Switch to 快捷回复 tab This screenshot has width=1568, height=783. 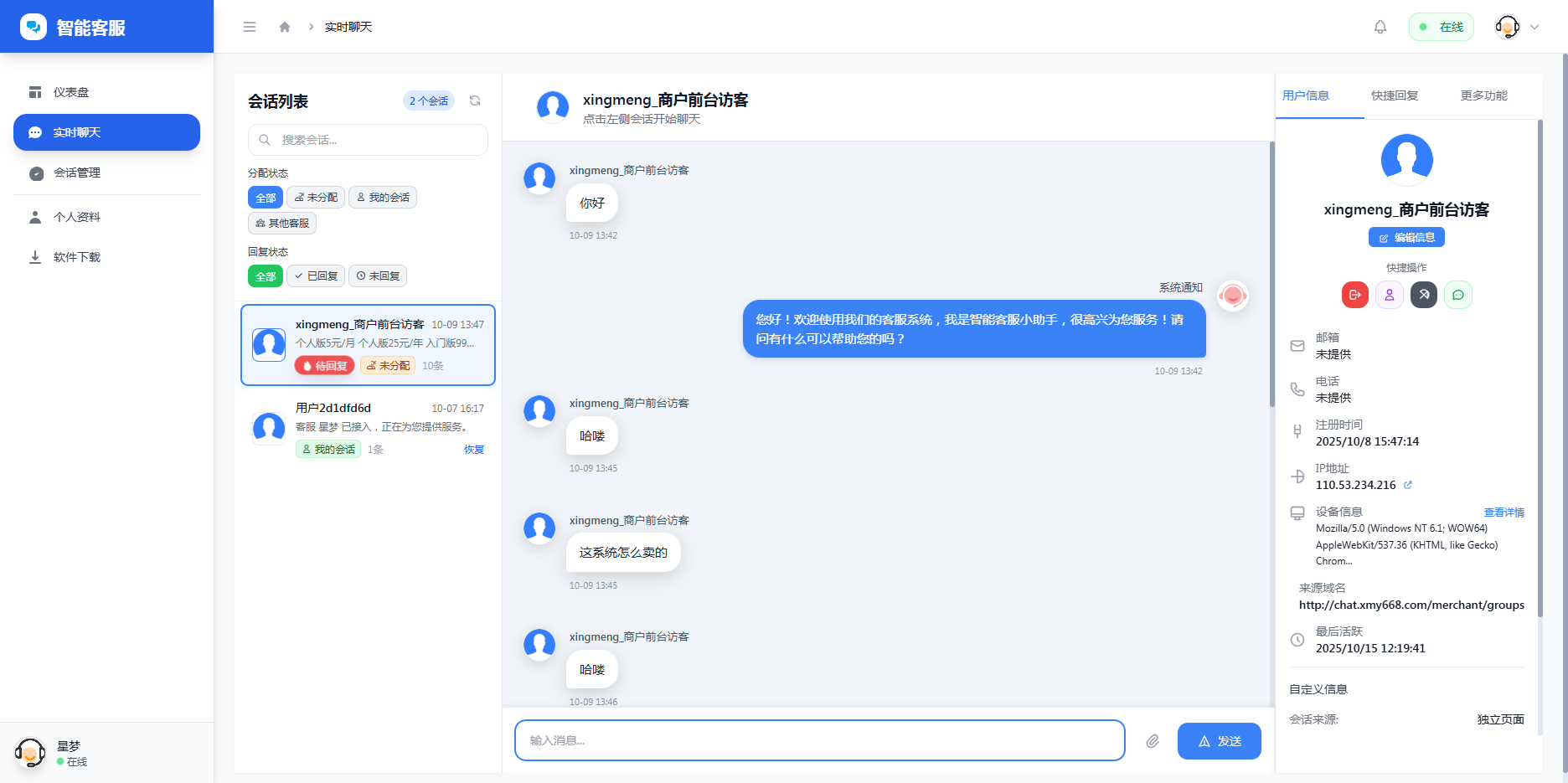[1395, 95]
